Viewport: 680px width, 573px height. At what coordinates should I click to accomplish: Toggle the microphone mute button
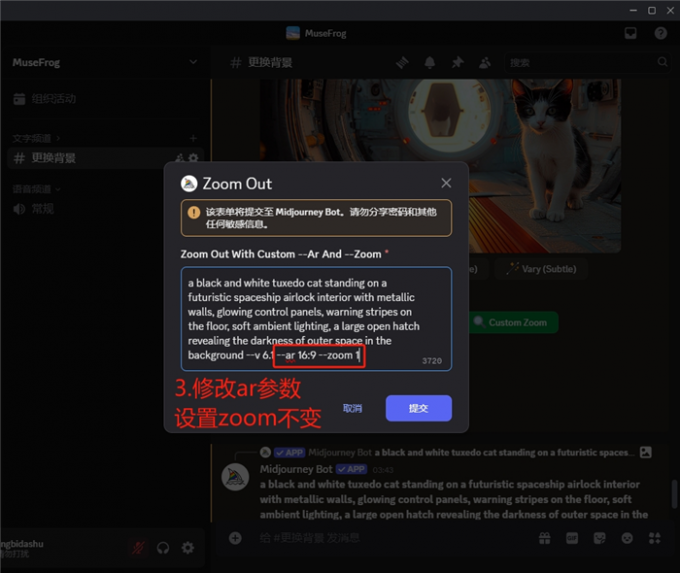click(138, 548)
